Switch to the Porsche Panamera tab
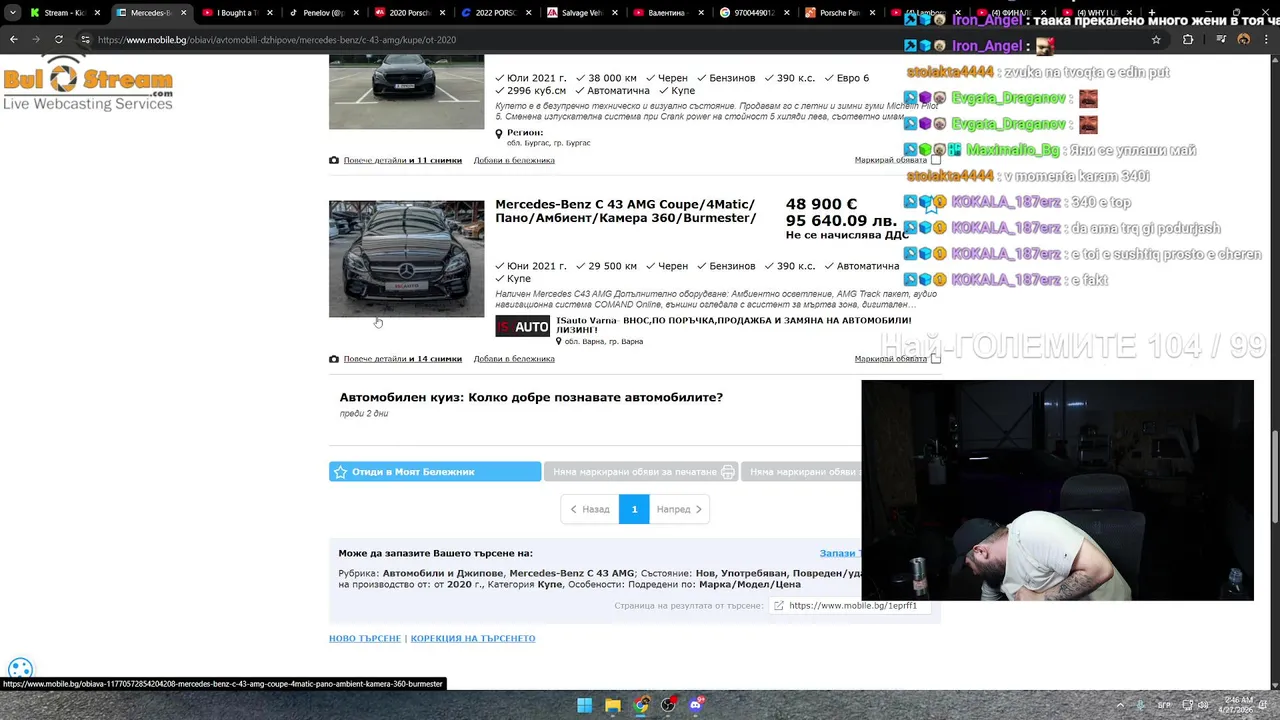Viewport: 1280px width, 720px height. click(x=838, y=13)
